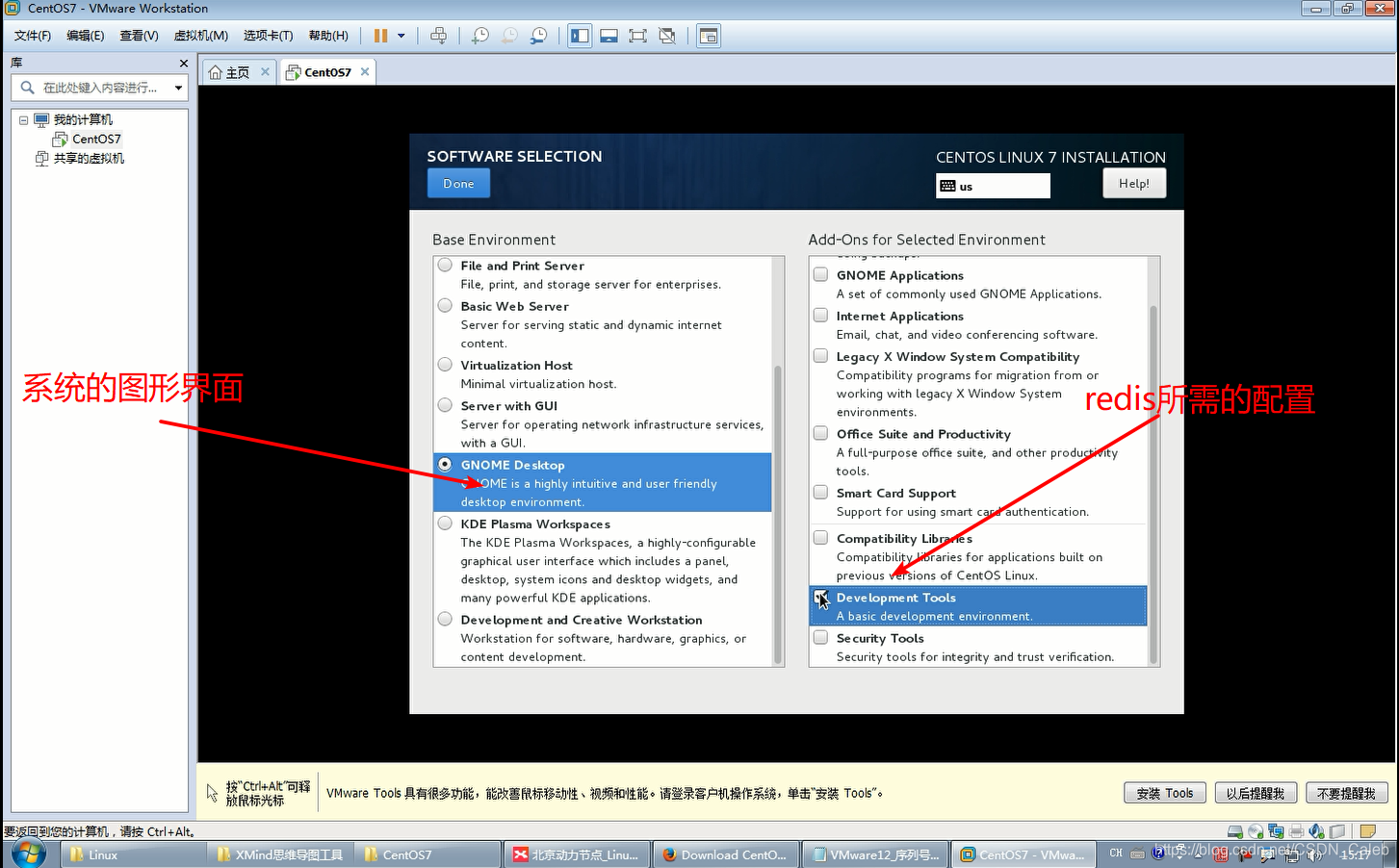1399x868 pixels.
Task: Open the snapshot manager icon
Action: [539, 36]
